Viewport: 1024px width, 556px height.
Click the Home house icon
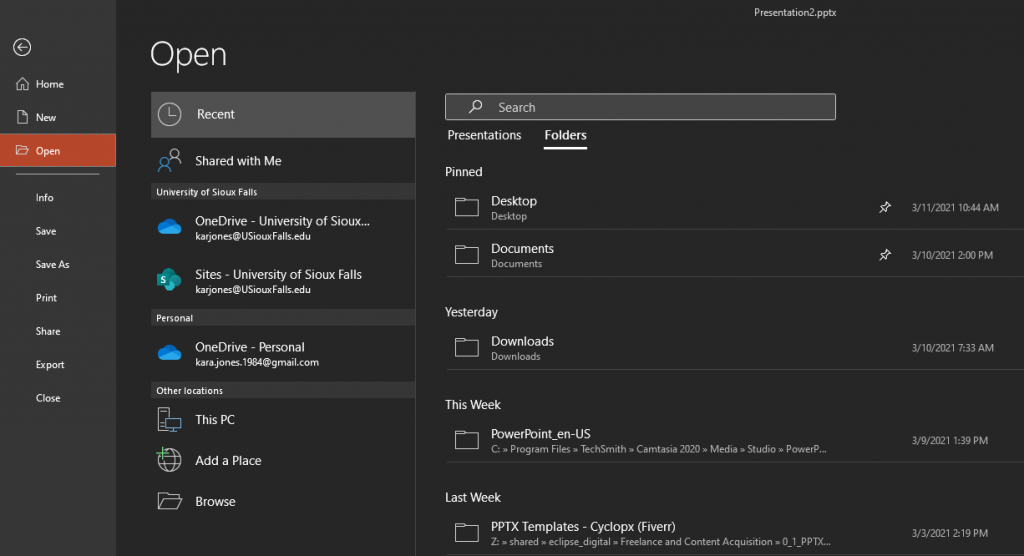click(x=22, y=84)
